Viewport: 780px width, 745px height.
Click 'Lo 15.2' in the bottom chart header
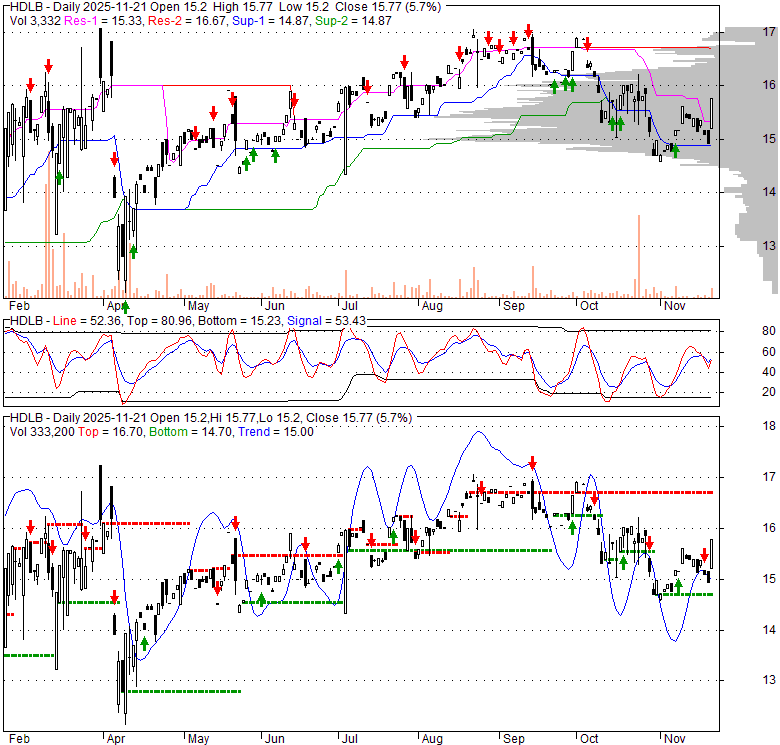(283, 418)
